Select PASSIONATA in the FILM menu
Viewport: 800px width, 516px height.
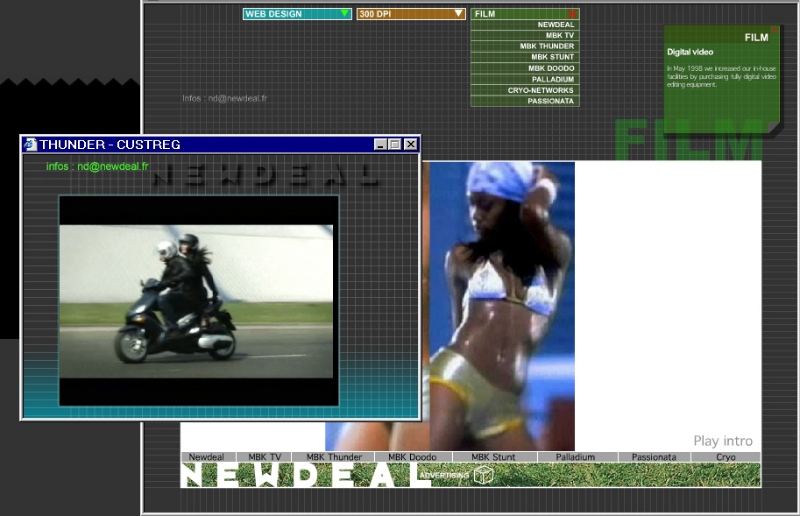[x=525, y=101]
